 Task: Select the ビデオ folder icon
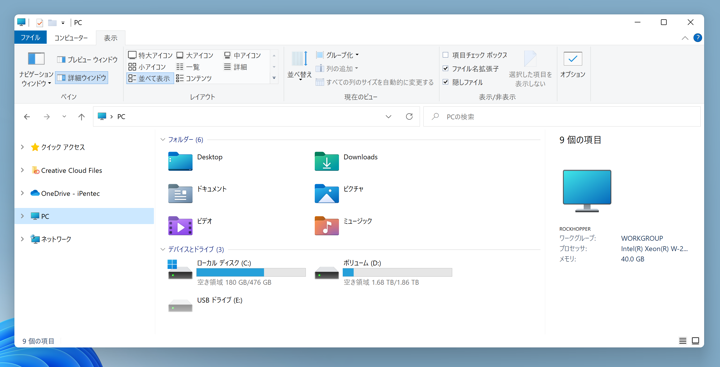coord(180,225)
